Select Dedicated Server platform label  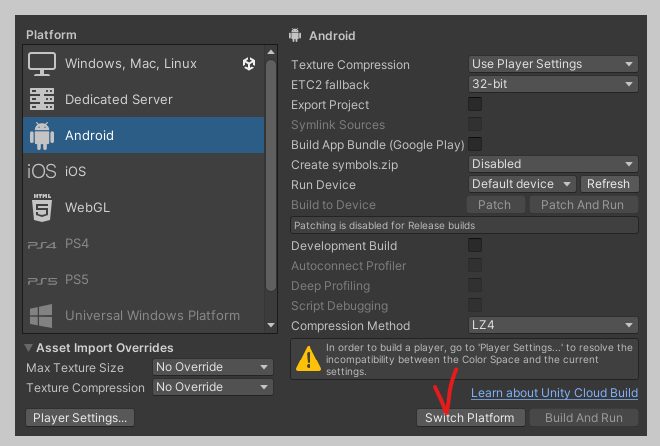[x=119, y=100]
